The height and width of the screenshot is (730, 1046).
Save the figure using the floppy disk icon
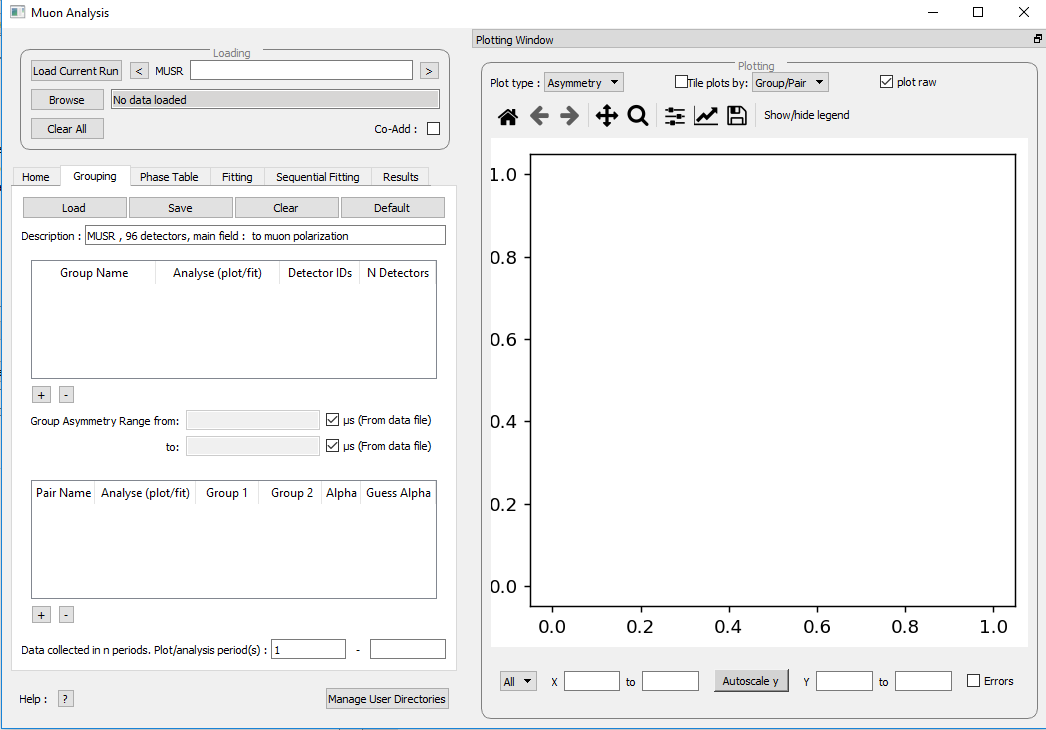click(x=737, y=115)
